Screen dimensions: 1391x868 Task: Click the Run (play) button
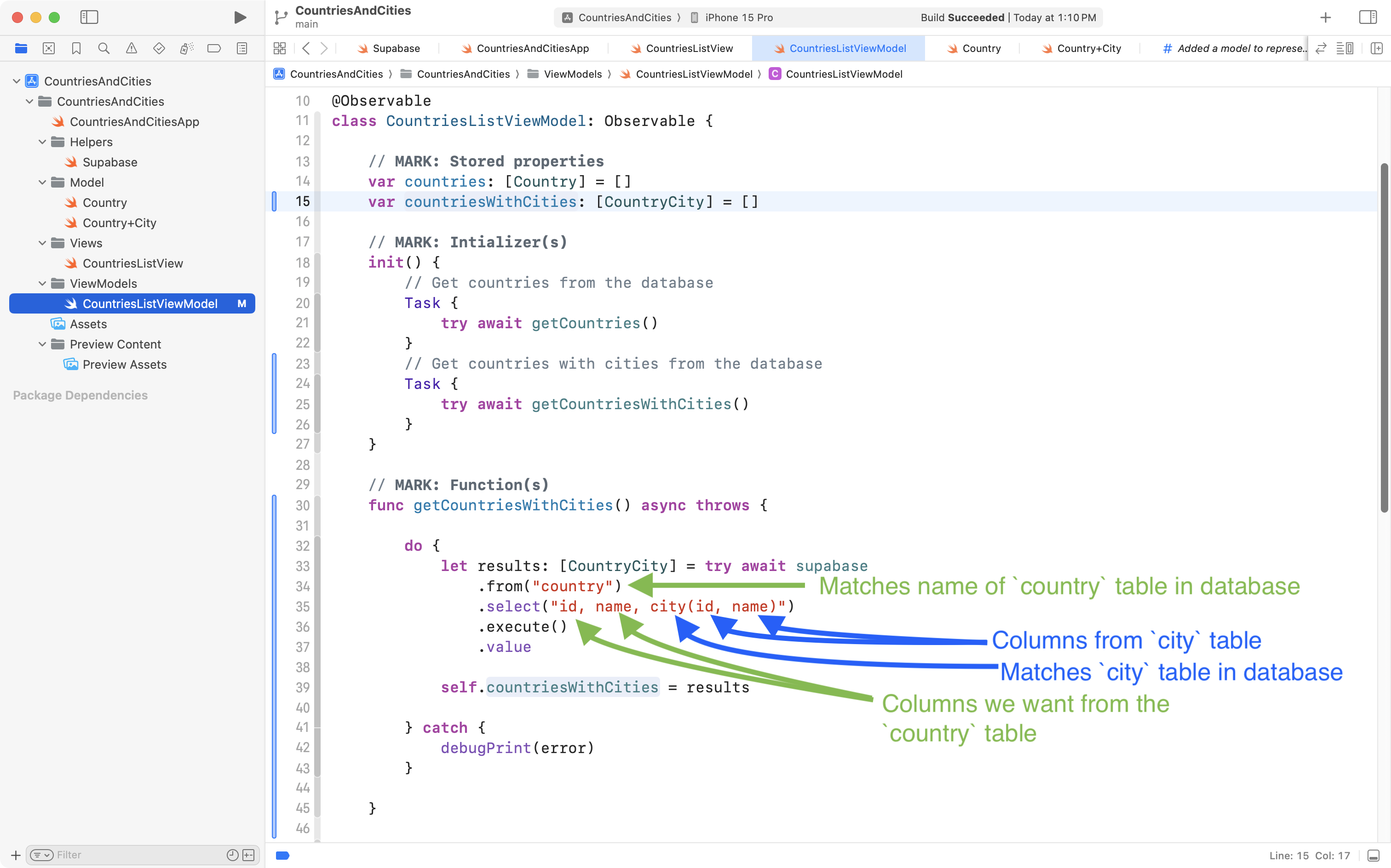tap(240, 17)
